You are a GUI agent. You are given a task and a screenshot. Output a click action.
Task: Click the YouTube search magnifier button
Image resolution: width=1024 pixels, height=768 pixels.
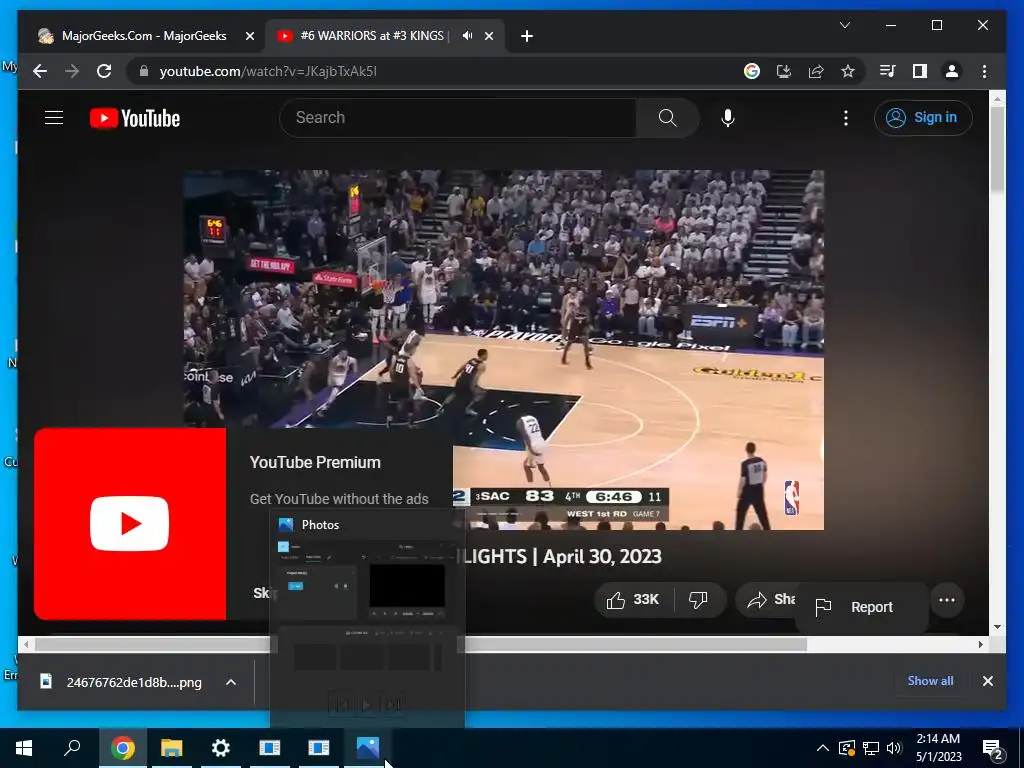[667, 118]
